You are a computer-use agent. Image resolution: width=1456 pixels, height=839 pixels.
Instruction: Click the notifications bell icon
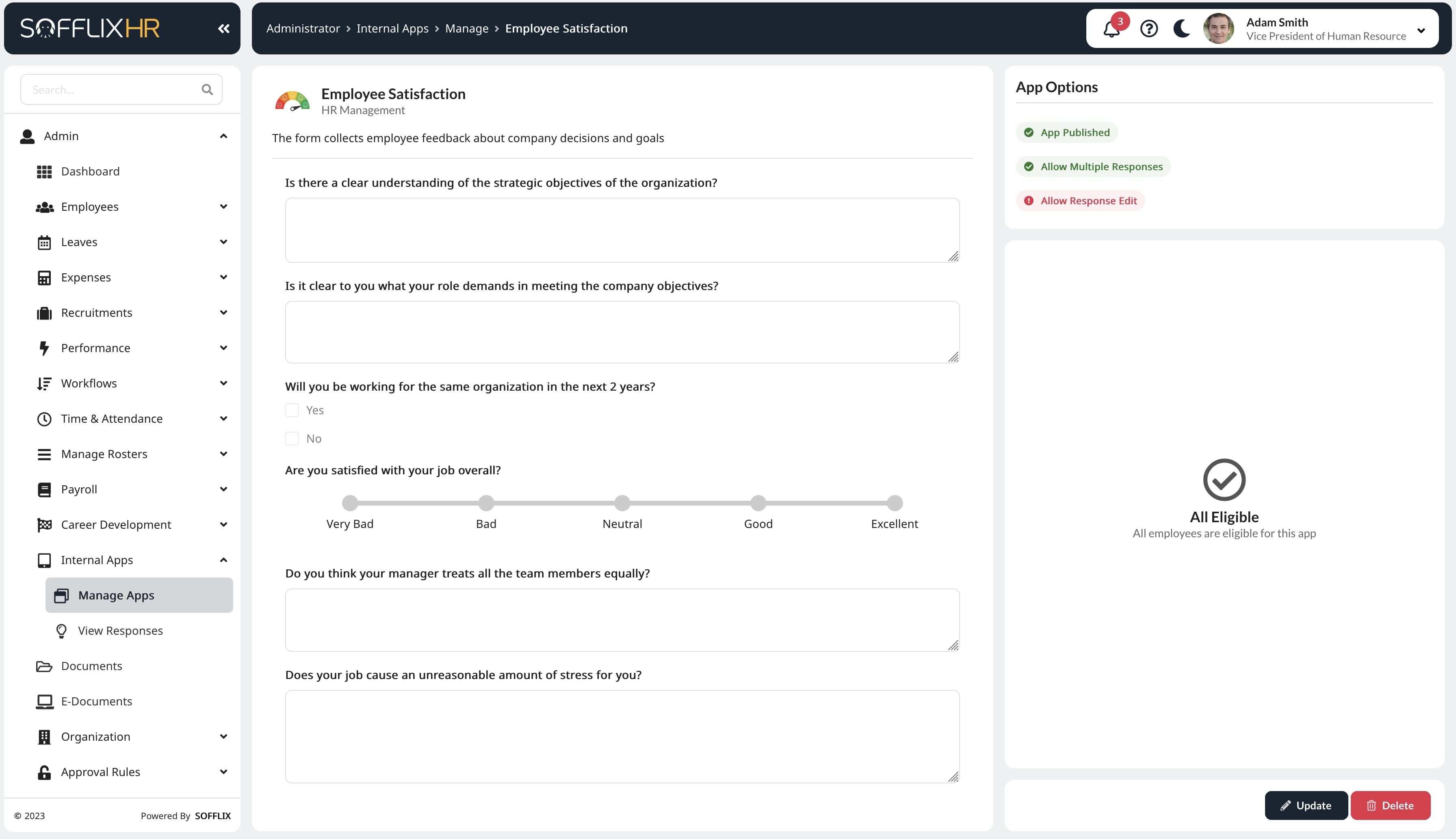pos(1111,29)
